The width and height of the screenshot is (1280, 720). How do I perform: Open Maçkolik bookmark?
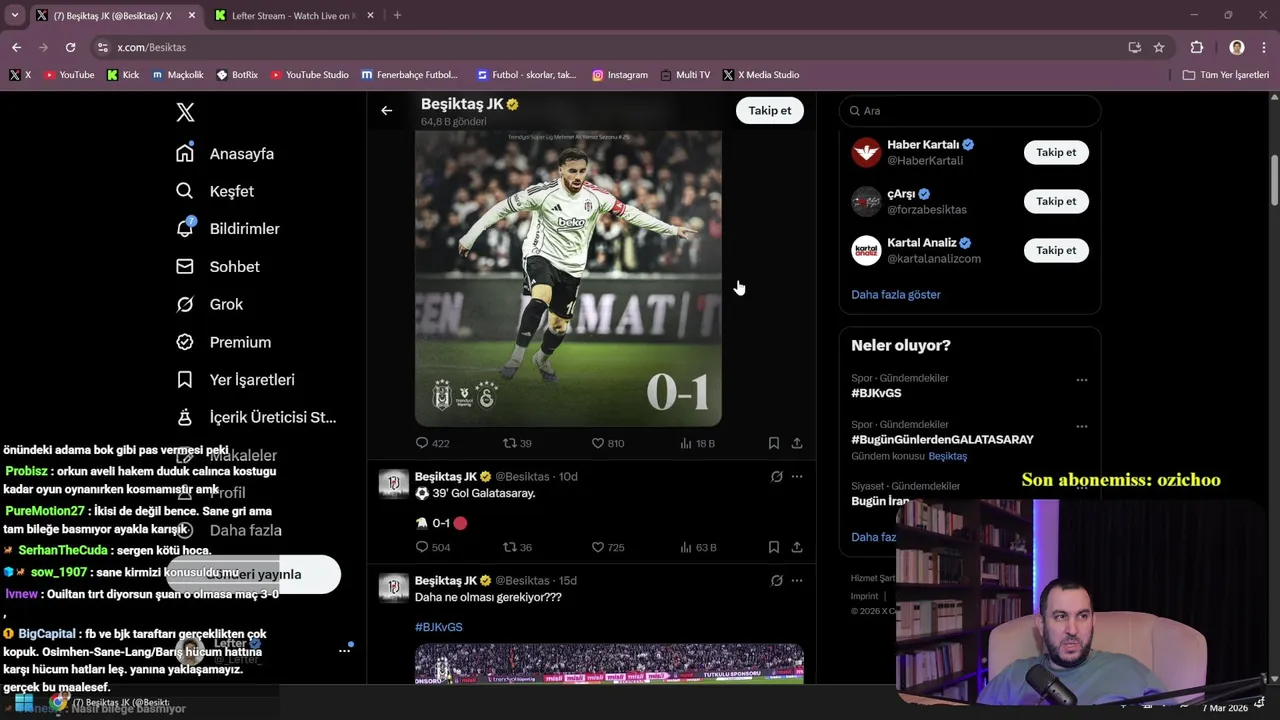coord(177,75)
